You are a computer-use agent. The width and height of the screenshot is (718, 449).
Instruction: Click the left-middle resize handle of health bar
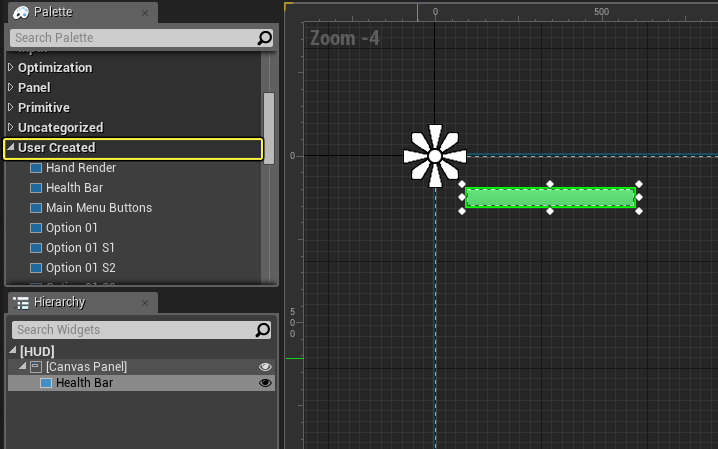(462, 197)
